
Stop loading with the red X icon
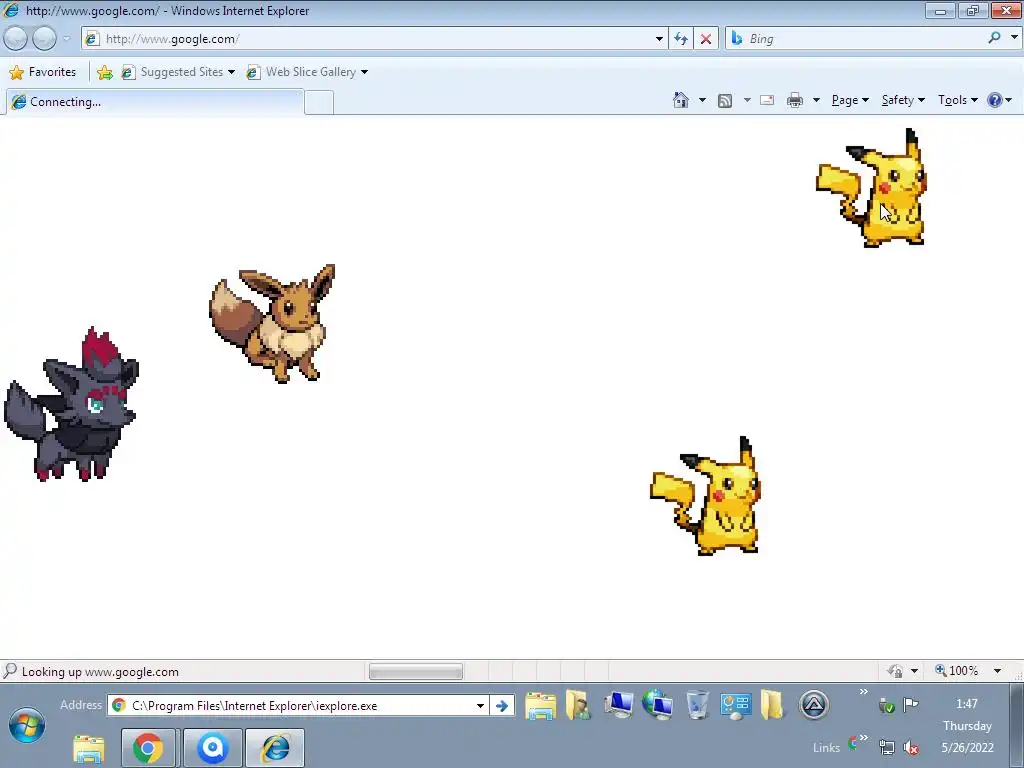click(x=706, y=39)
